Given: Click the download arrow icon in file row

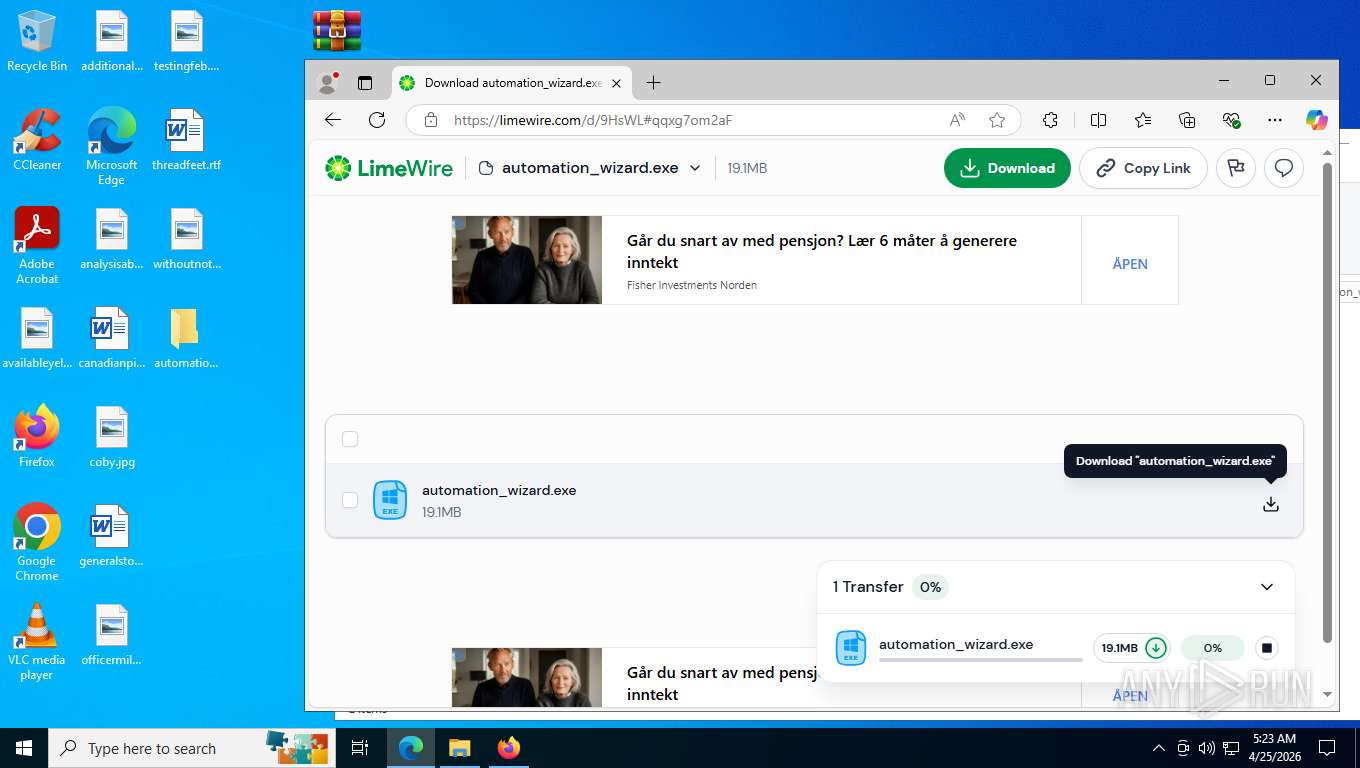Looking at the screenshot, I should tap(1270, 504).
